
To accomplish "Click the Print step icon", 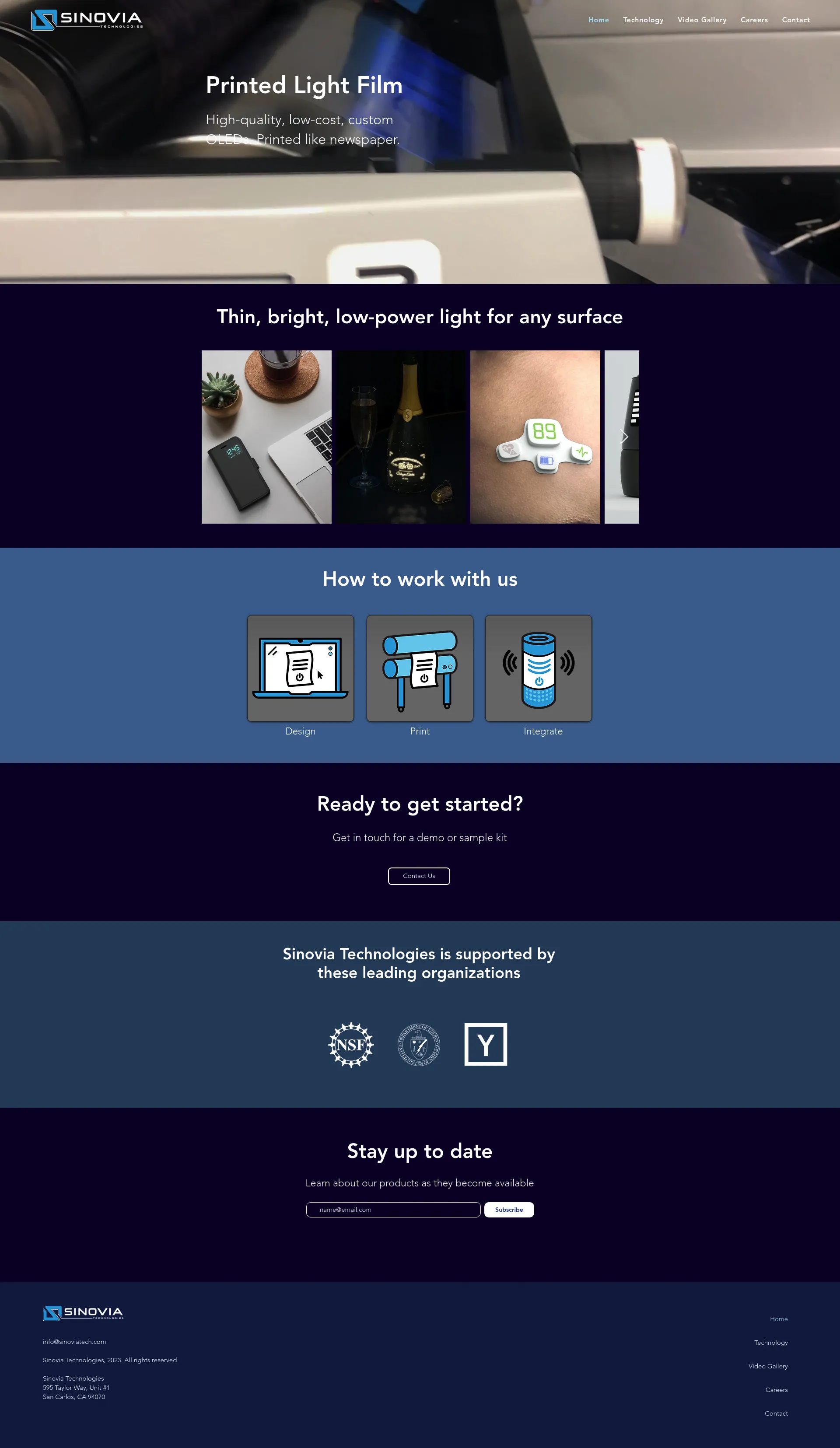I will pos(420,668).
